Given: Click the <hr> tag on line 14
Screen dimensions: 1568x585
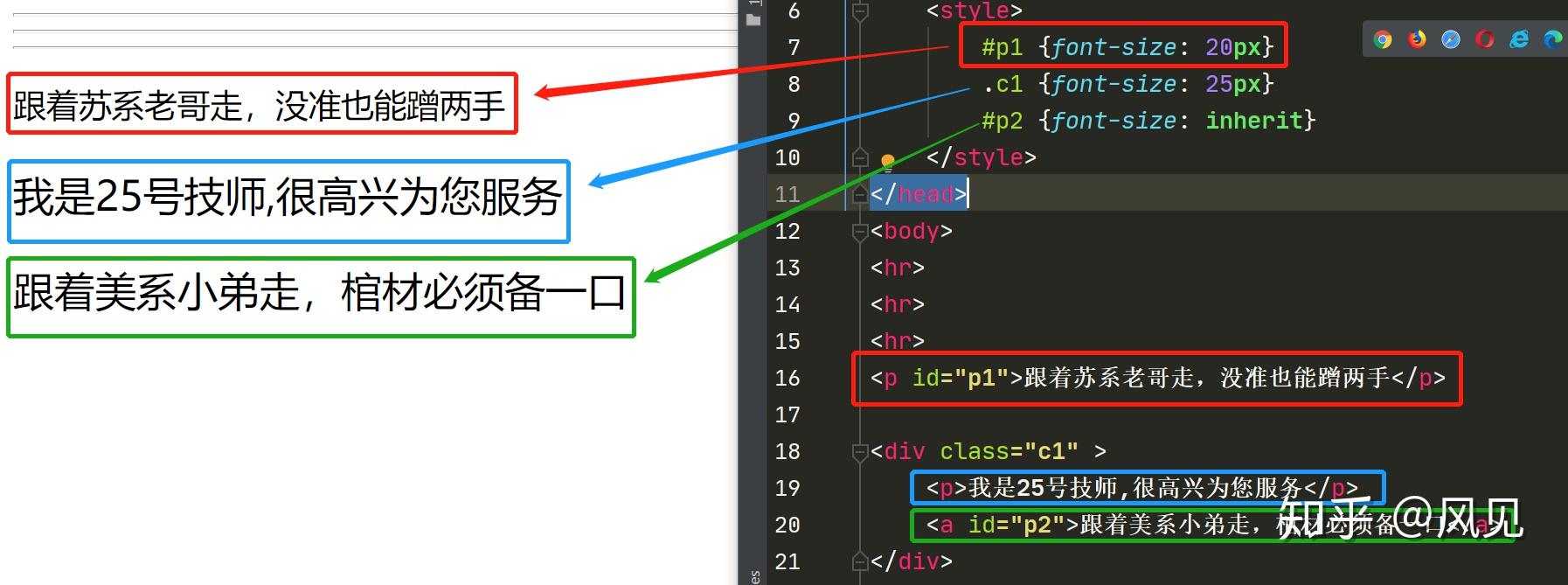Looking at the screenshot, I should 898,304.
